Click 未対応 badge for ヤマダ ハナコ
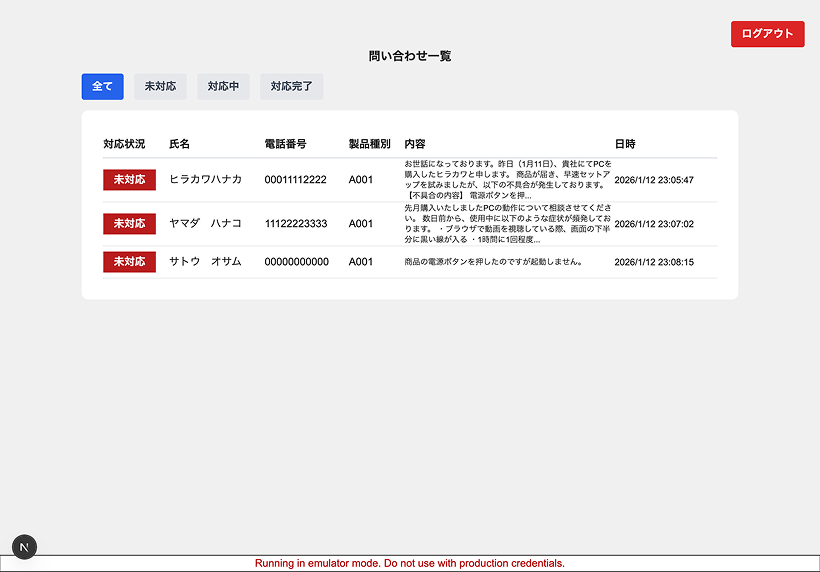This screenshot has width=820, height=572. 129,224
